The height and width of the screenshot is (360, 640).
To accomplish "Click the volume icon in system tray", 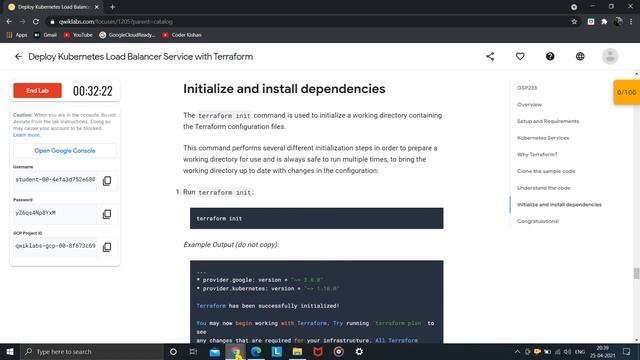I will click(x=567, y=351).
